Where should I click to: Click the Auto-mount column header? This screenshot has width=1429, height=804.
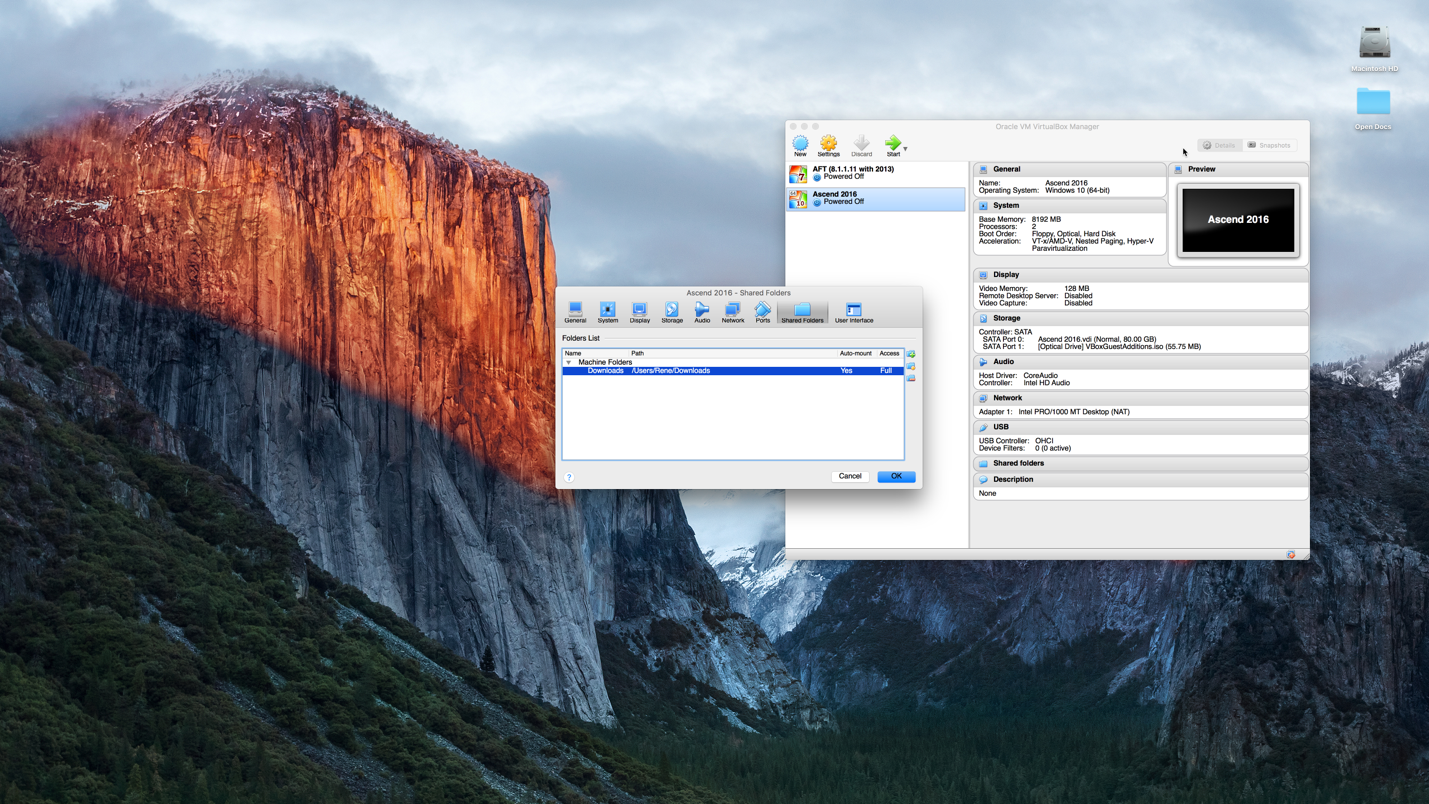point(856,353)
